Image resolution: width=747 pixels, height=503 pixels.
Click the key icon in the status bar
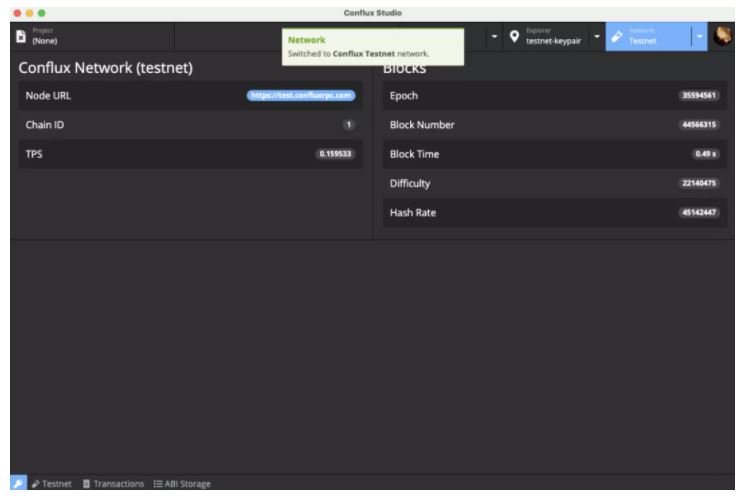[18, 483]
